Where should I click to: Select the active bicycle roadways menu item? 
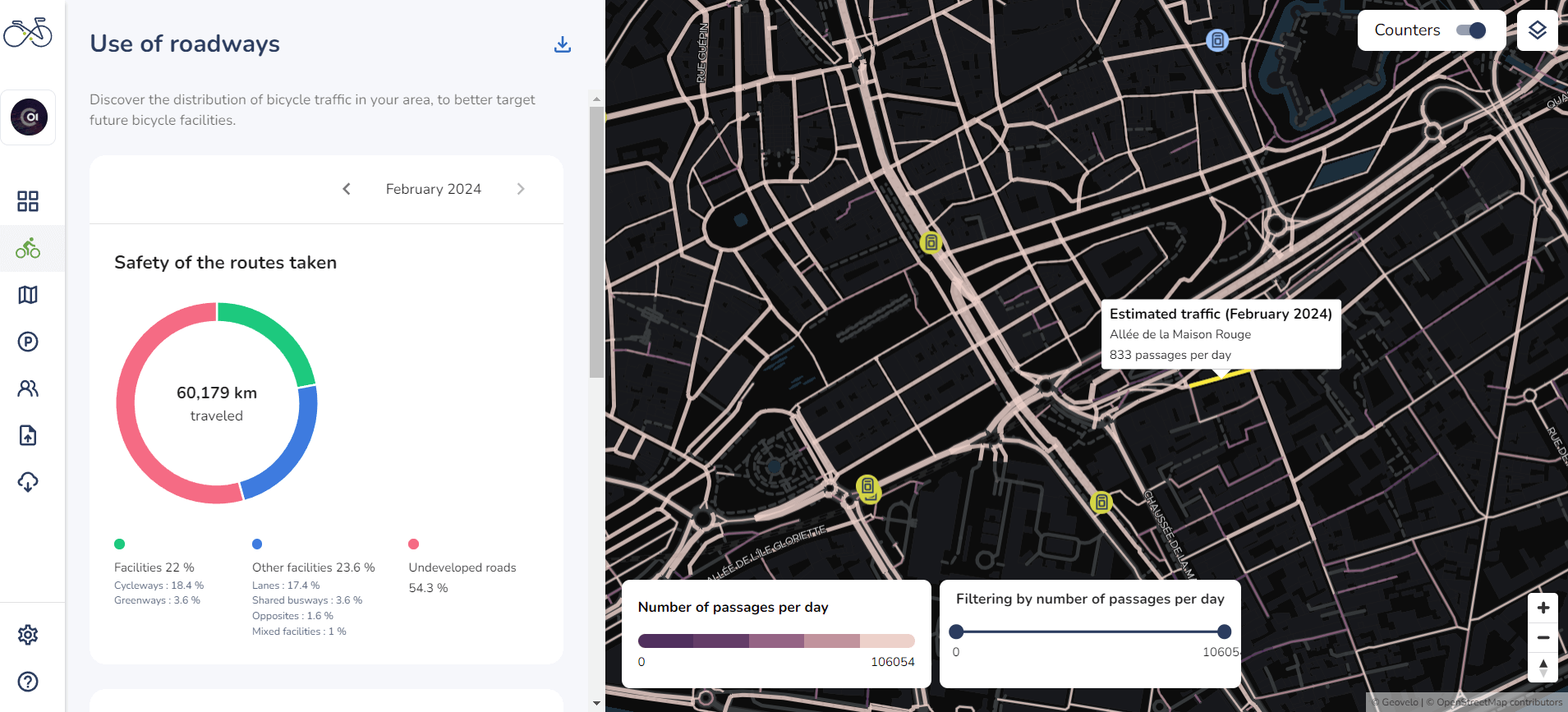[28, 248]
